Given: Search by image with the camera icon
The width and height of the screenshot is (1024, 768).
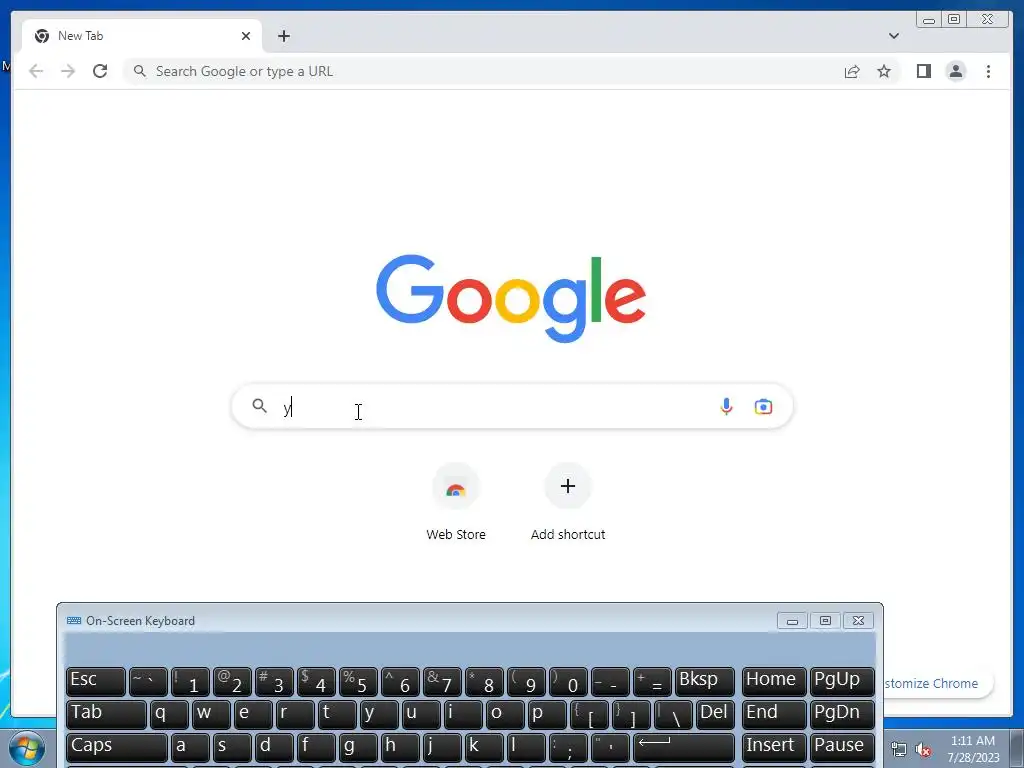Looking at the screenshot, I should pyautogui.click(x=763, y=407).
